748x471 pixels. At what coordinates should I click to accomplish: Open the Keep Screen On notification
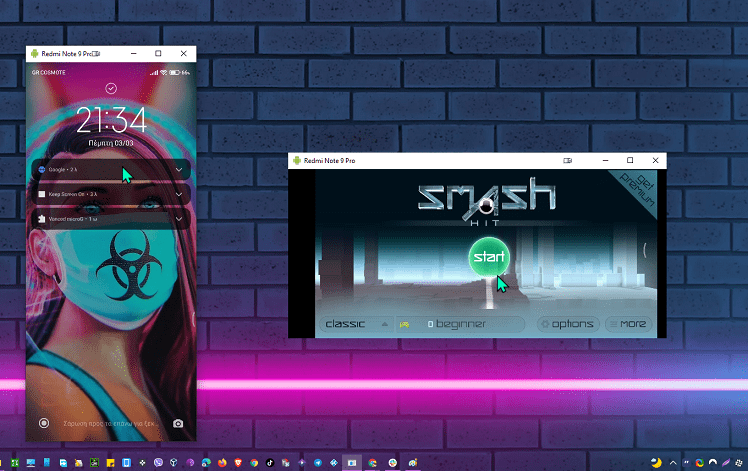[x=111, y=194]
